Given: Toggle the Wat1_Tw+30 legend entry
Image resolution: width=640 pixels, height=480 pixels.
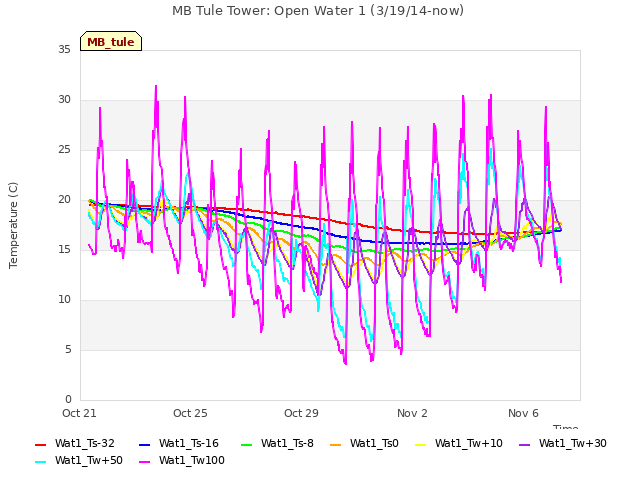Looking at the screenshot, I should (563, 444).
